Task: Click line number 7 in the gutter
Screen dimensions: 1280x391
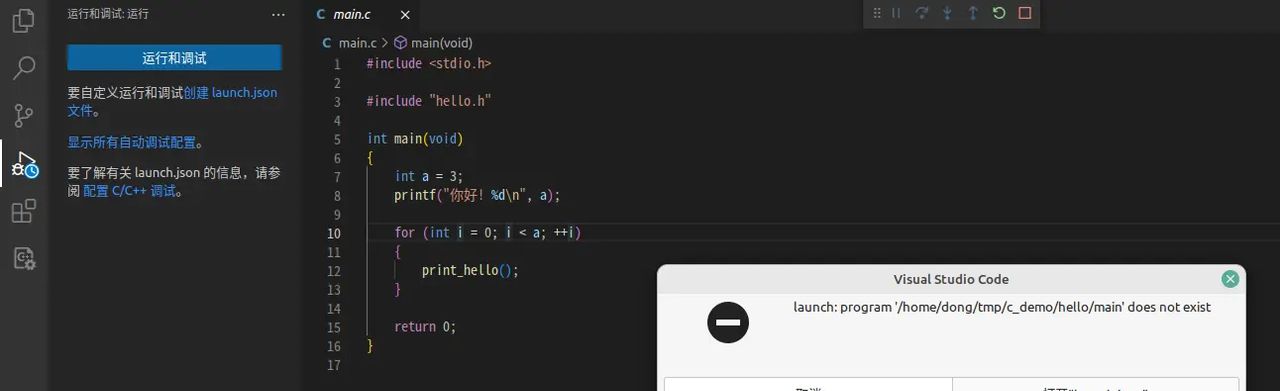Action: pos(336,177)
